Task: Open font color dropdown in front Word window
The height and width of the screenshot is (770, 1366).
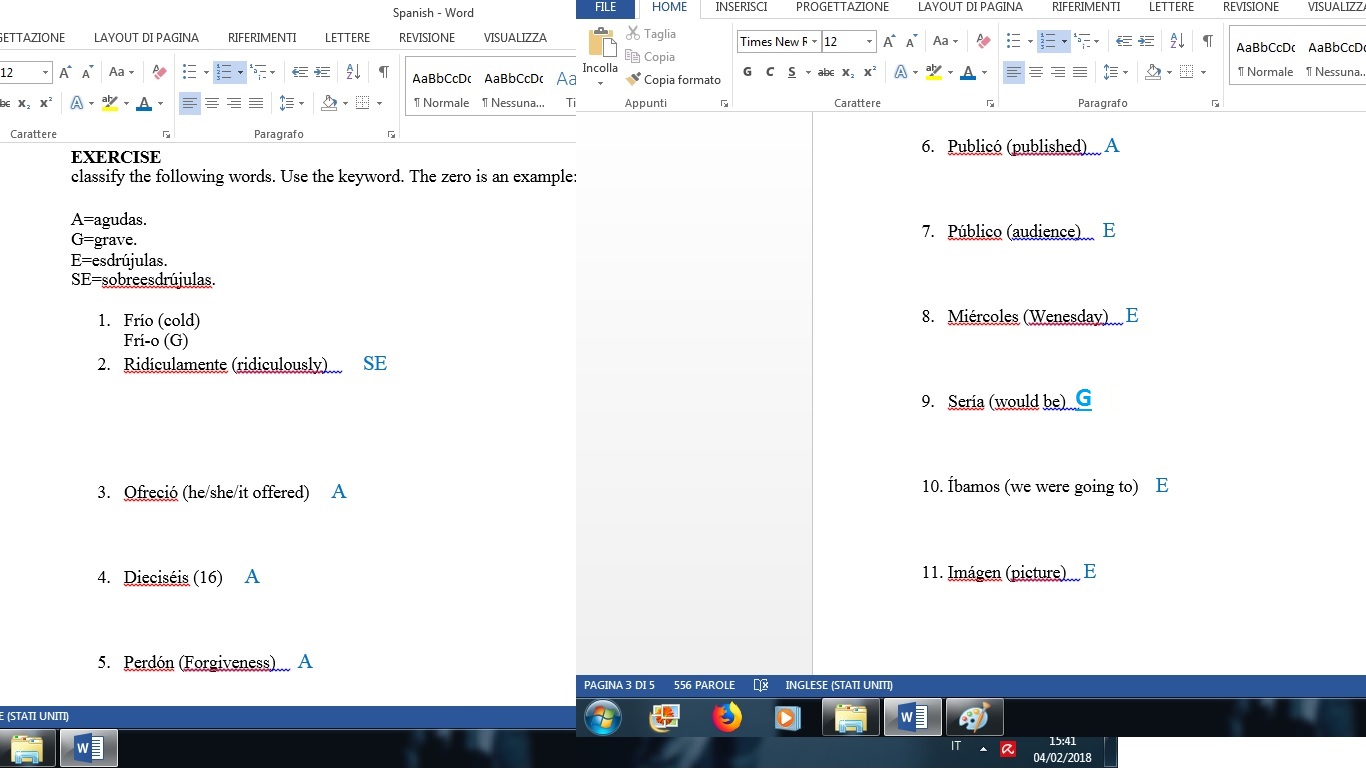Action: click(984, 72)
